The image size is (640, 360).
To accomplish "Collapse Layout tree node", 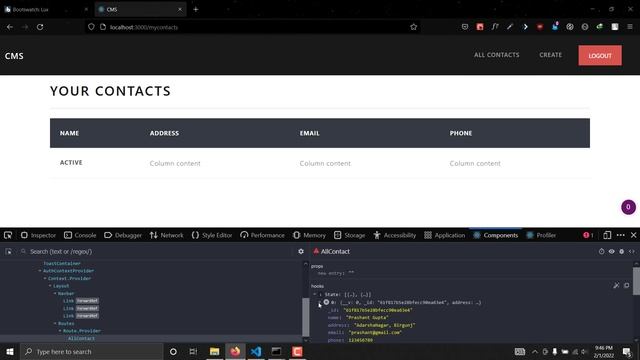I will coord(50,286).
